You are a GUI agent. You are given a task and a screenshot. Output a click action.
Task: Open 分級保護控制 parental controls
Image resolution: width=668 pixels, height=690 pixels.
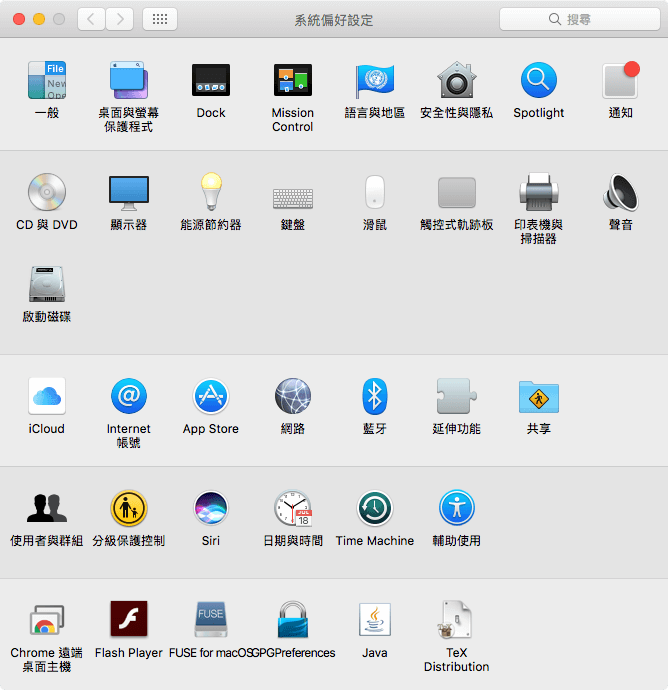coord(128,508)
